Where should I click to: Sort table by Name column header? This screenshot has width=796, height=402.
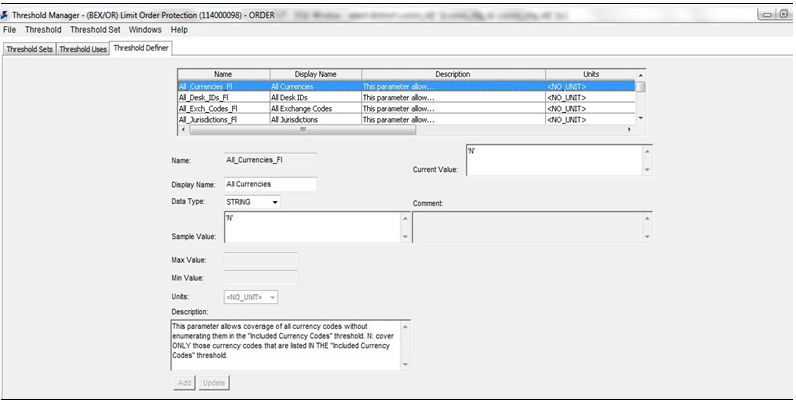pyautogui.click(x=223, y=74)
